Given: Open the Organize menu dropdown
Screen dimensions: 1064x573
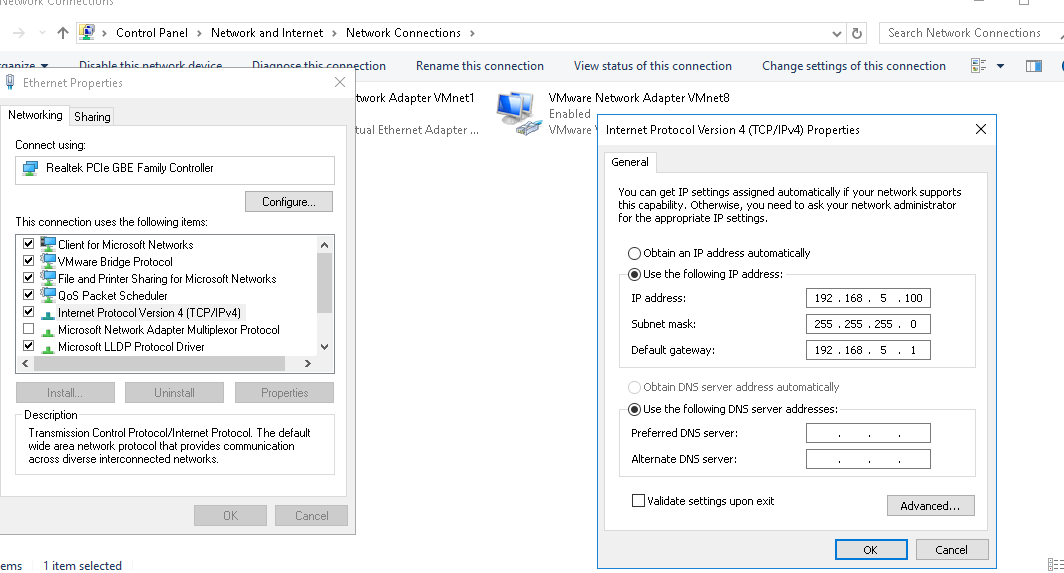Looking at the screenshot, I should pos(24,65).
